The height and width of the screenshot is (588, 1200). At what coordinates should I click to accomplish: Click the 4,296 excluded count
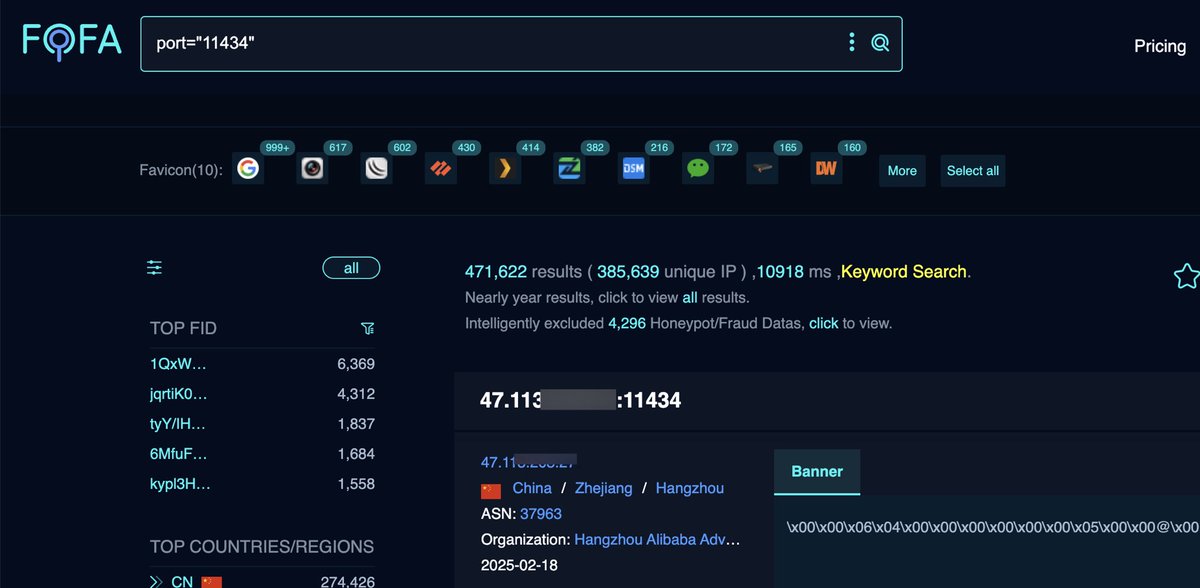pos(628,323)
